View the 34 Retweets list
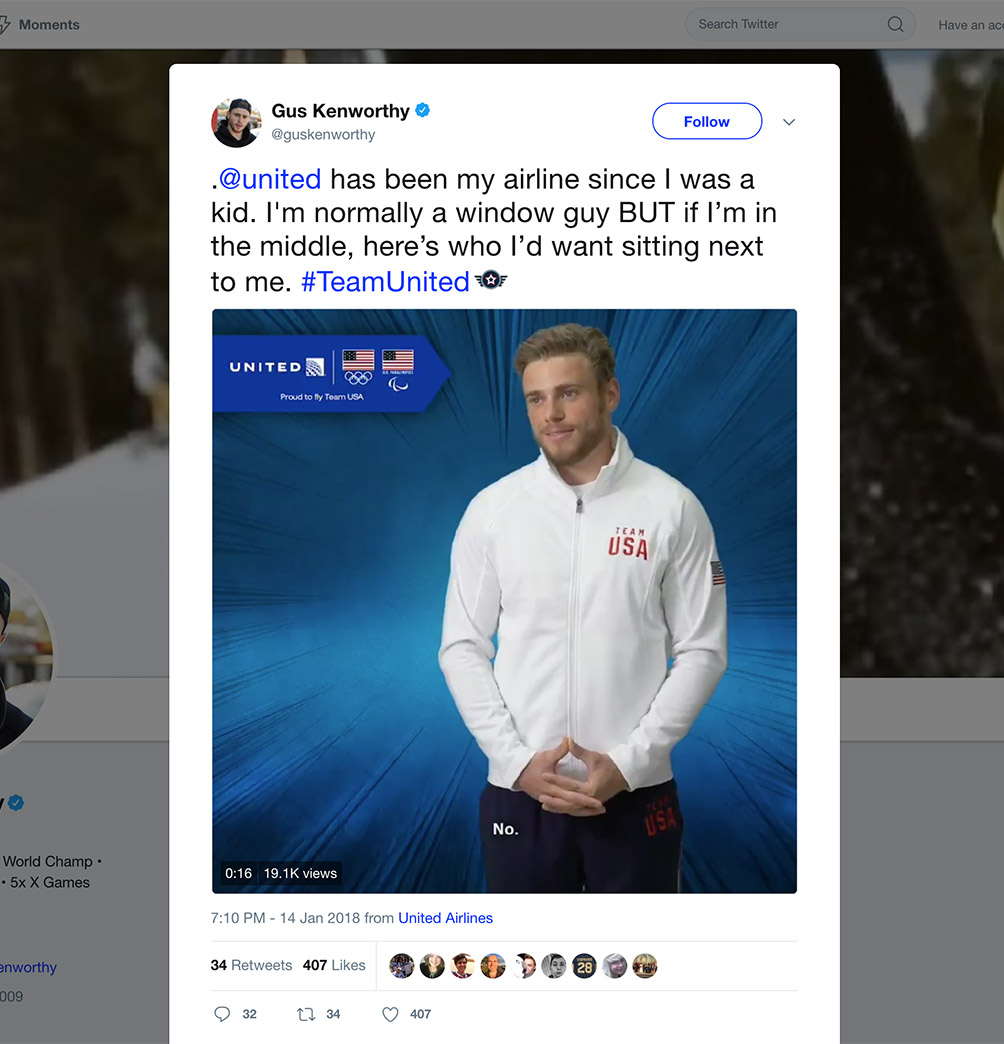Image resolution: width=1004 pixels, height=1044 pixels. tap(251, 966)
